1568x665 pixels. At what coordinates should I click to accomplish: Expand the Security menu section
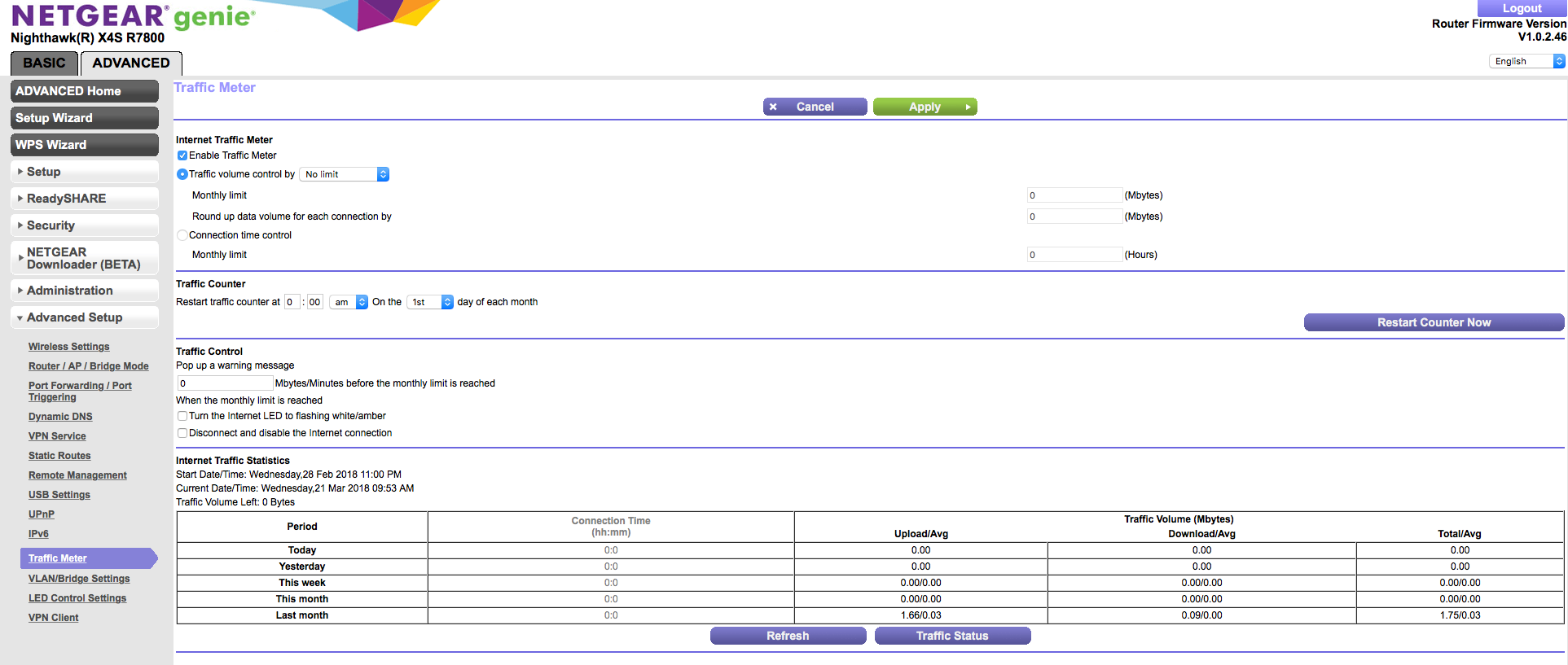point(85,225)
